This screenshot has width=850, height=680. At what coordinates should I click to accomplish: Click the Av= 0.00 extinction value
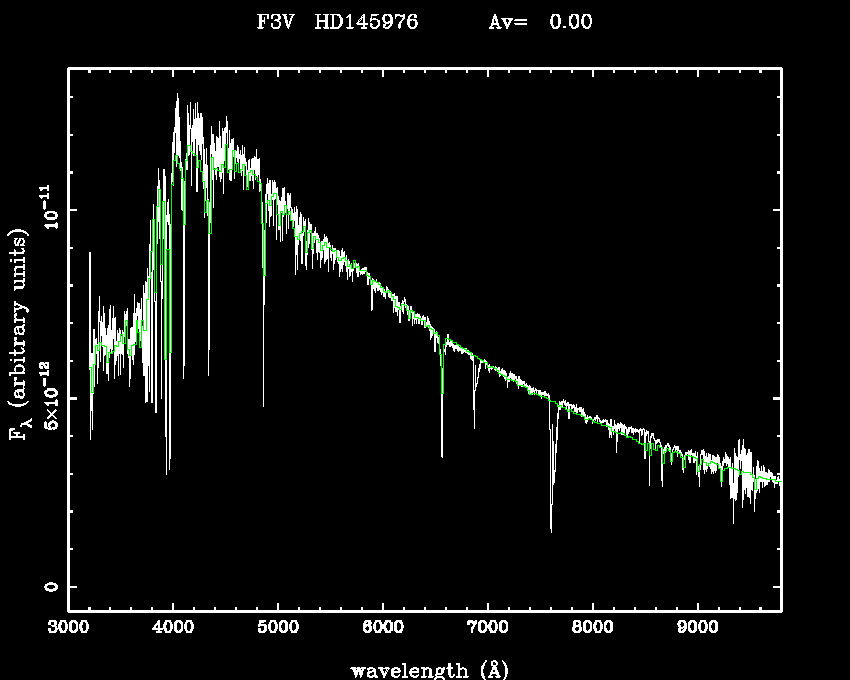coord(540,22)
